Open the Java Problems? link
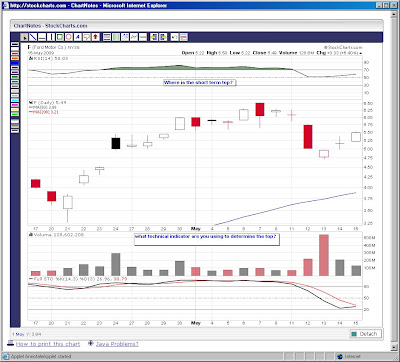The image size is (400, 362). tap(117, 344)
